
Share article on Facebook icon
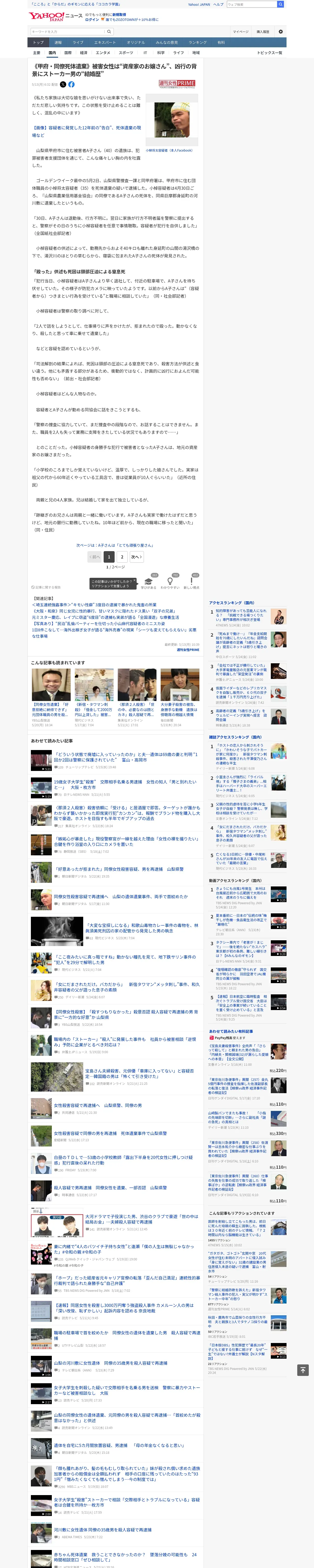71,85
